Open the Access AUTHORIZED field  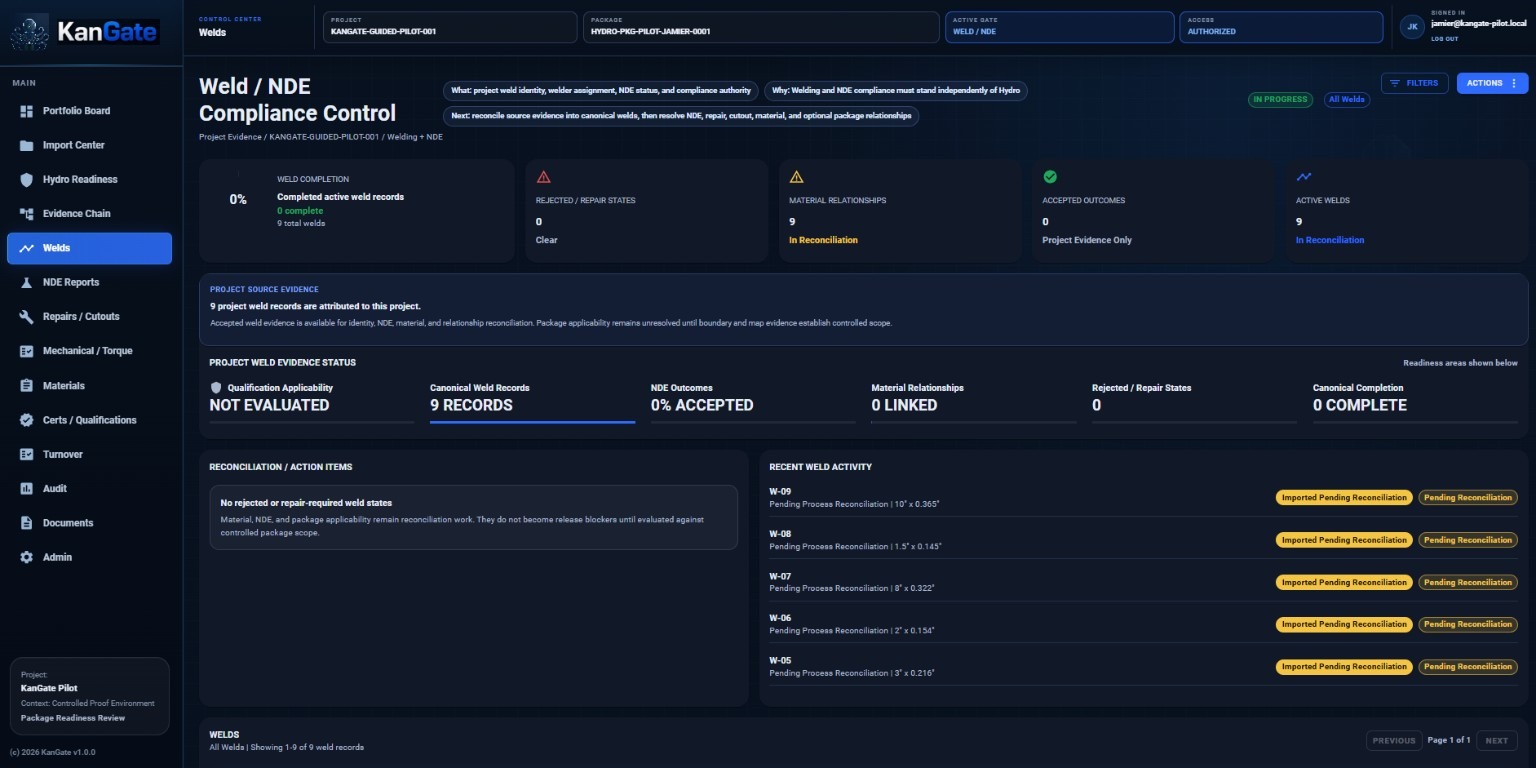click(x=1281, y=27)
